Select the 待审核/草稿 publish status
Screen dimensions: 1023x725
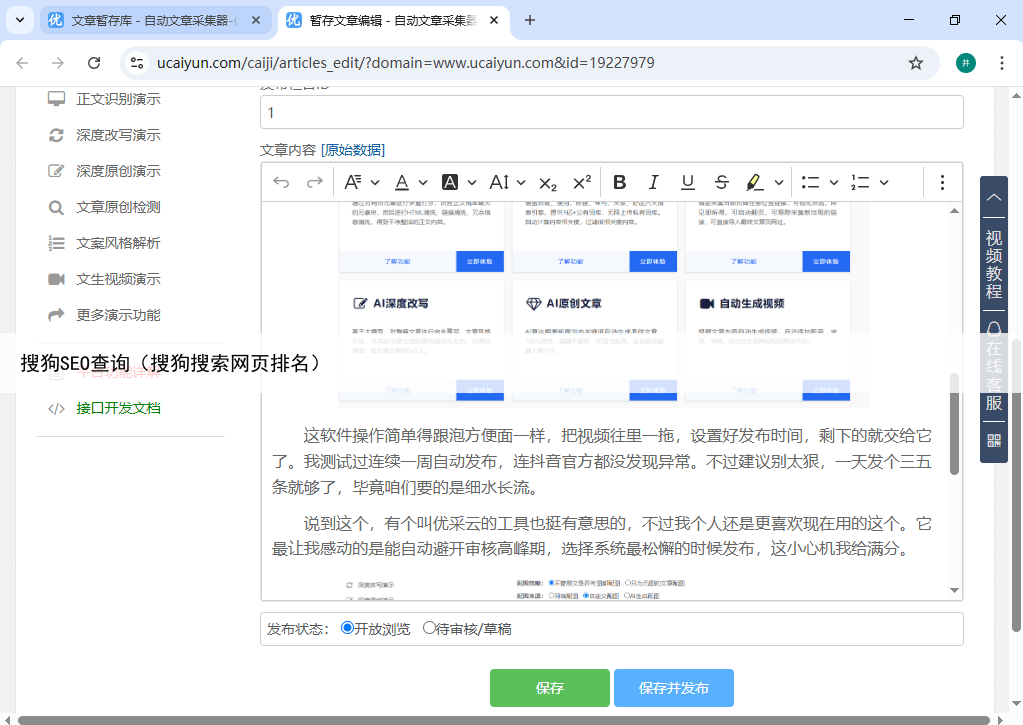430,629
